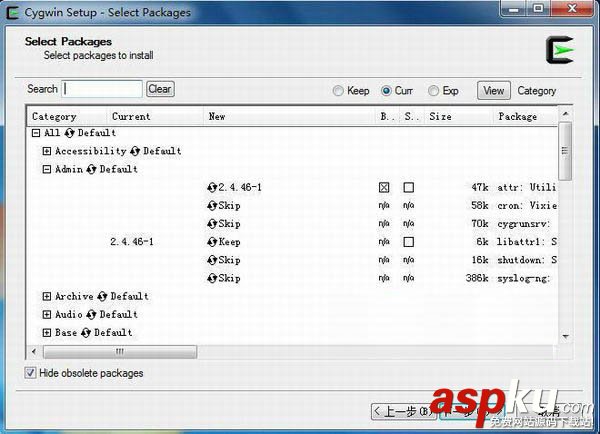Click the current version 2.4.46-1 of libattr1
This screenshot has width=600, height=434.
[x=132, y=242]
